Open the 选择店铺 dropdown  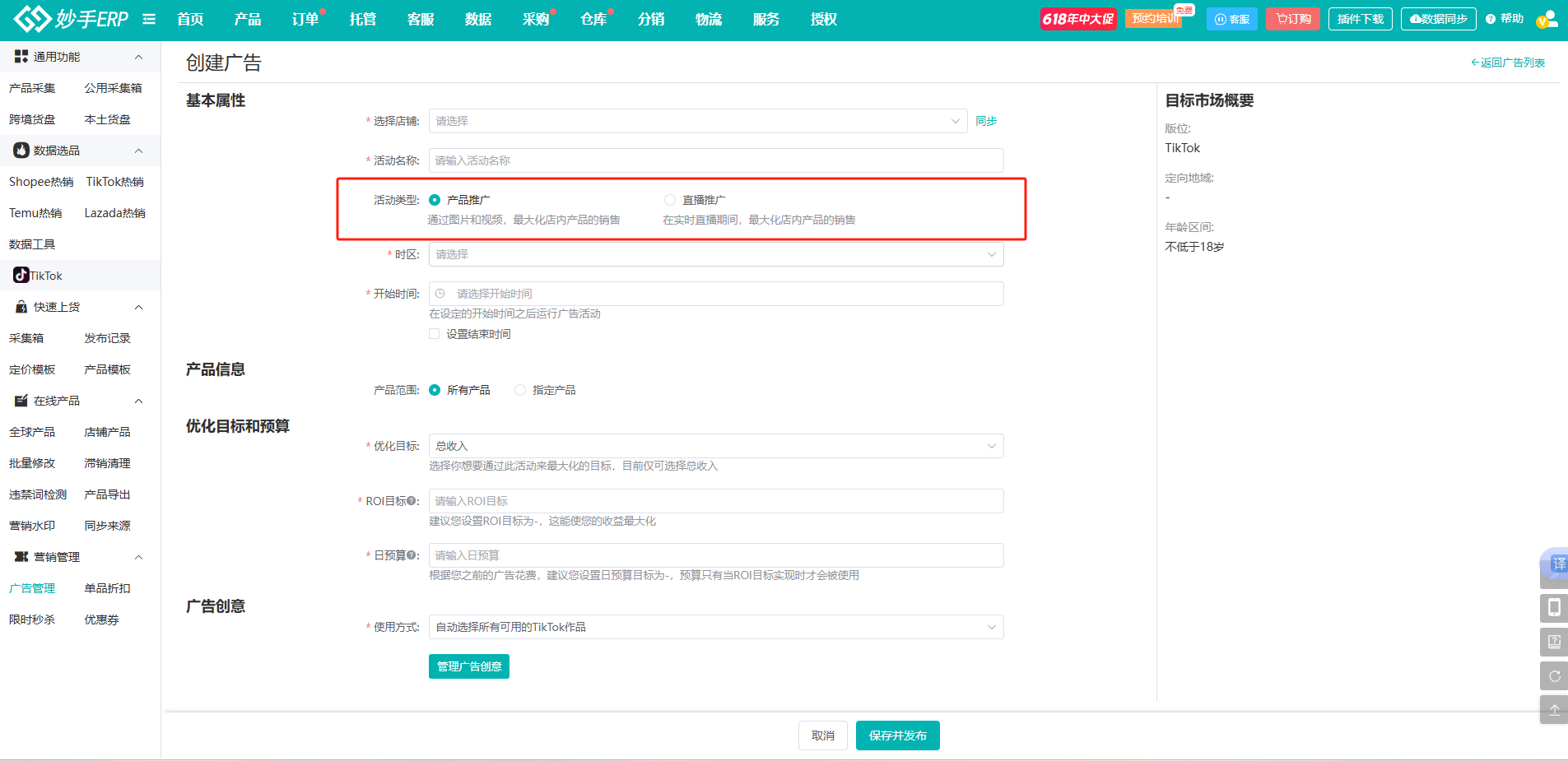(696, 121)
